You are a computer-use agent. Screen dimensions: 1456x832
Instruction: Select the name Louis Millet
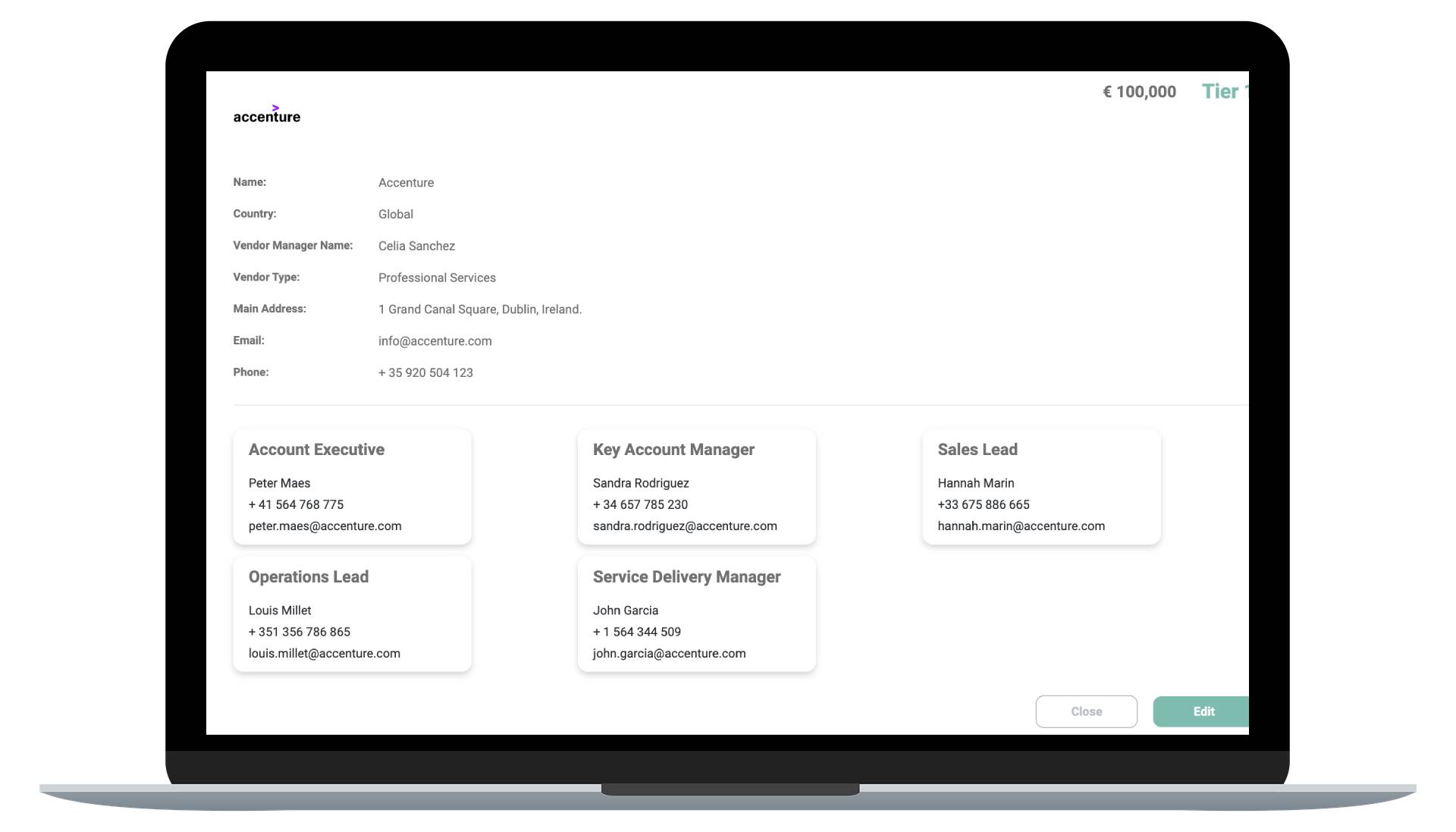[x=280, y=611]
